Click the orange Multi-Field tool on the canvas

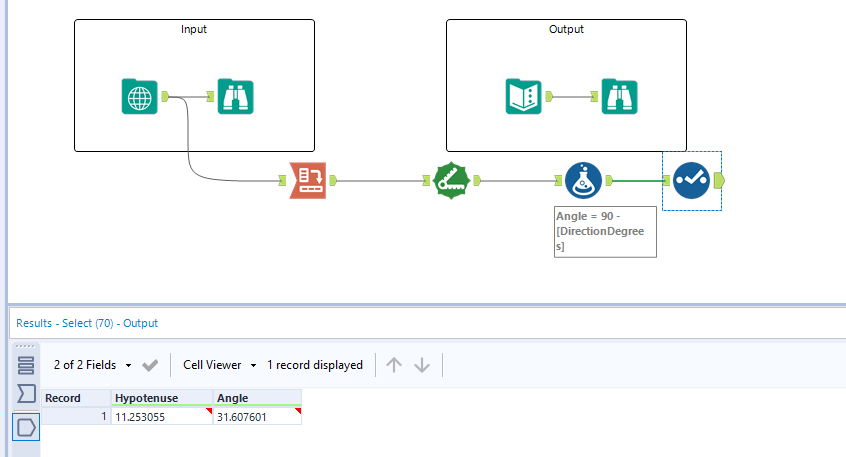coord(308,180)
